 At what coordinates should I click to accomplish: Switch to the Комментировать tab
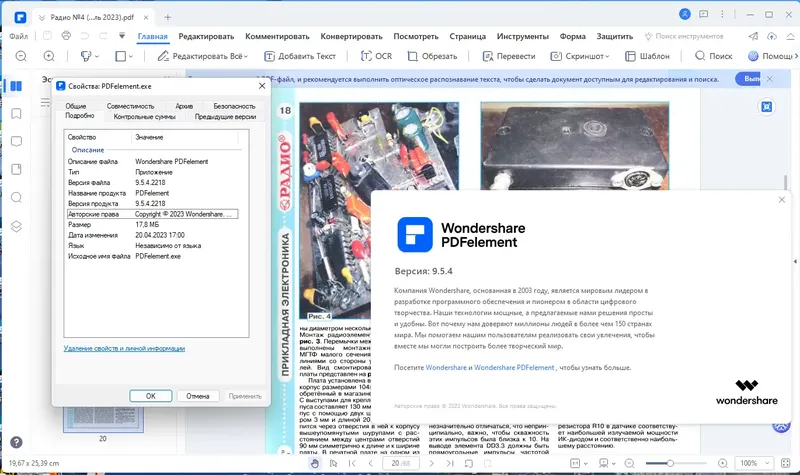pyautogui.click(x=277, y=36)
